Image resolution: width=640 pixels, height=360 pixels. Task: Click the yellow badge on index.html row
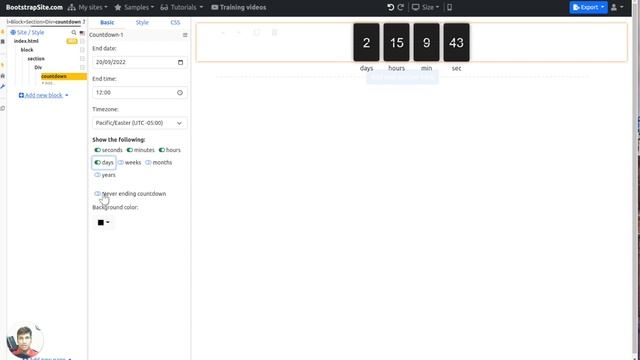click(72, 41)
